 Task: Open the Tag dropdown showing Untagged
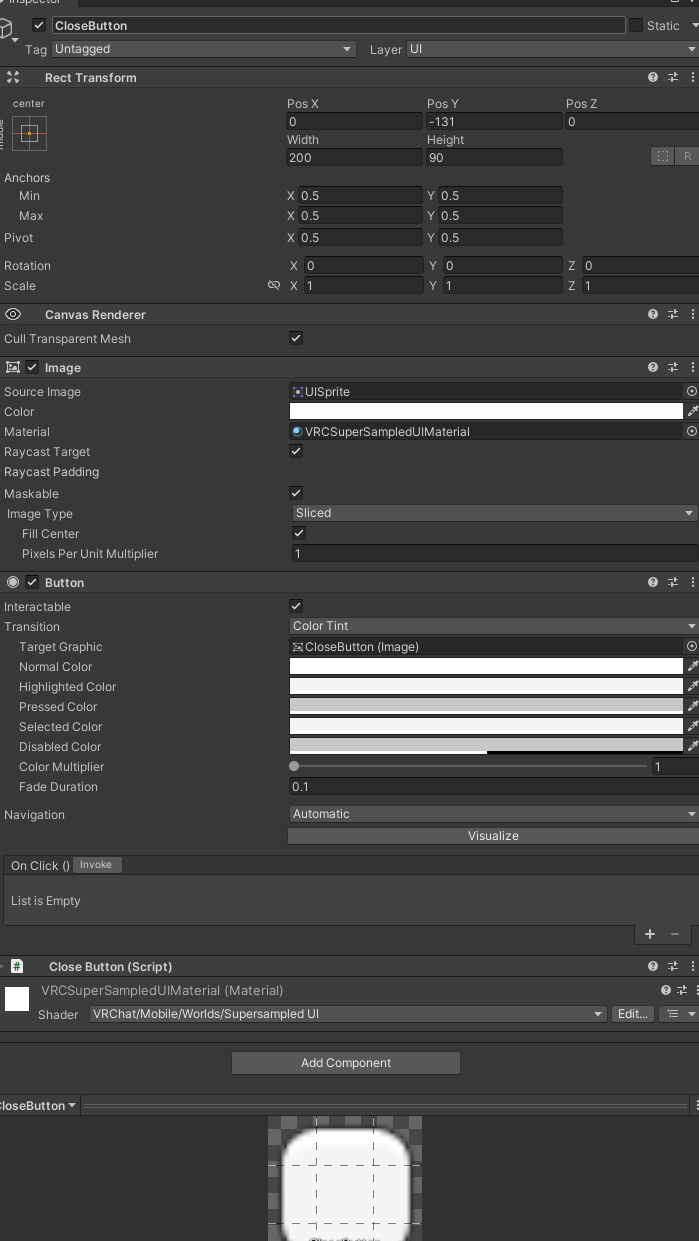pos(203,49)
